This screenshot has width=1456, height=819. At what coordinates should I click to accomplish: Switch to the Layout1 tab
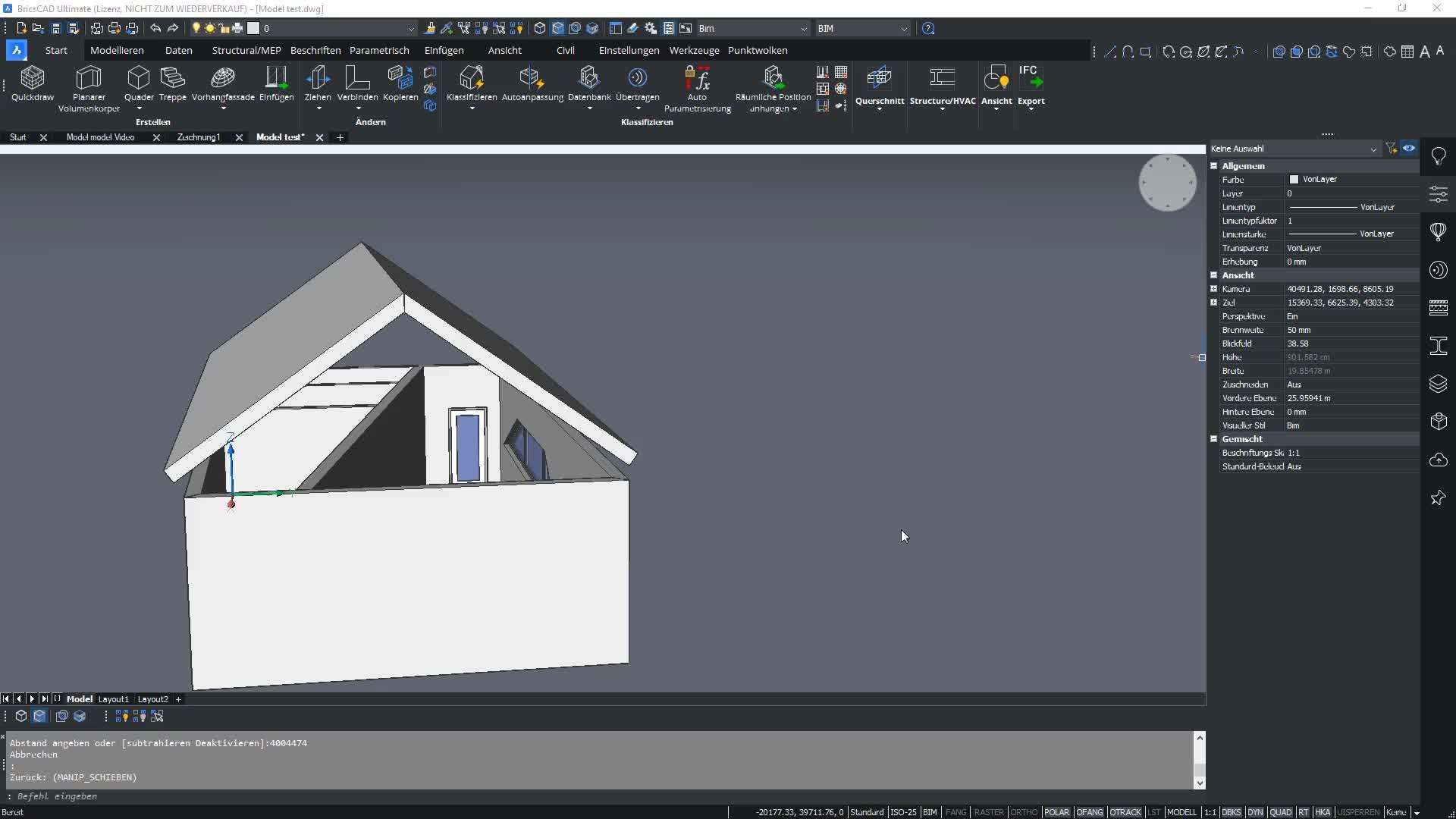[114, 699]
